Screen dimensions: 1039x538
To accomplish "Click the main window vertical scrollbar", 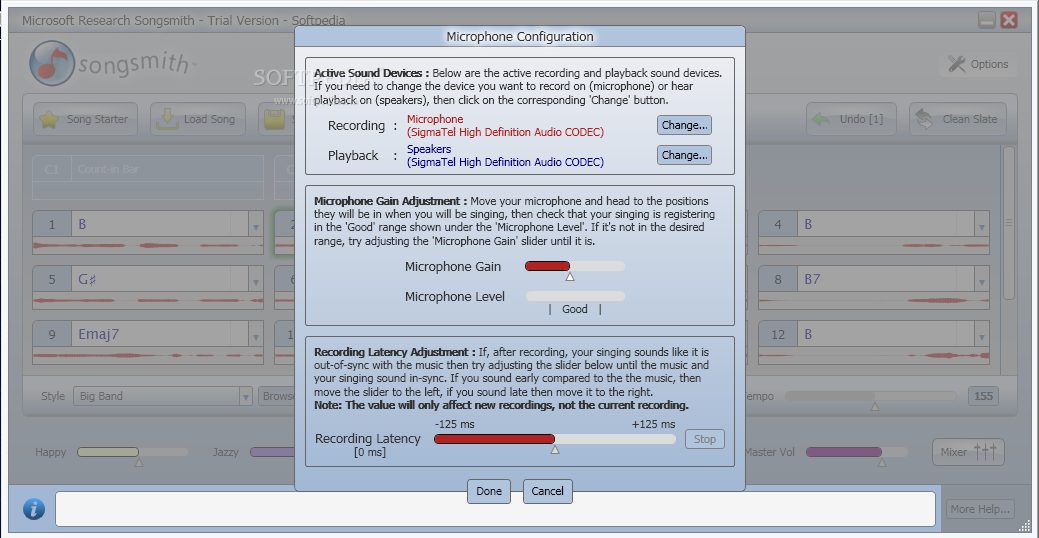I will coord(1009,223).
